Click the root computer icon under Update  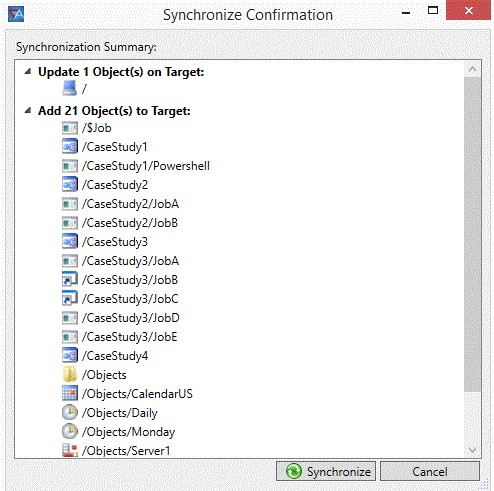click(x=70, y=88)
